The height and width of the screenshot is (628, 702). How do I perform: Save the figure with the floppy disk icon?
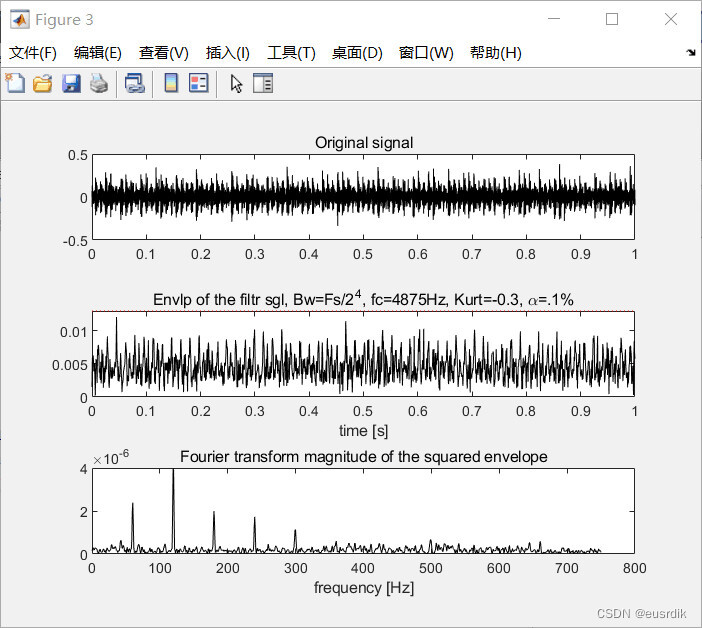click(x=71, y=84)
